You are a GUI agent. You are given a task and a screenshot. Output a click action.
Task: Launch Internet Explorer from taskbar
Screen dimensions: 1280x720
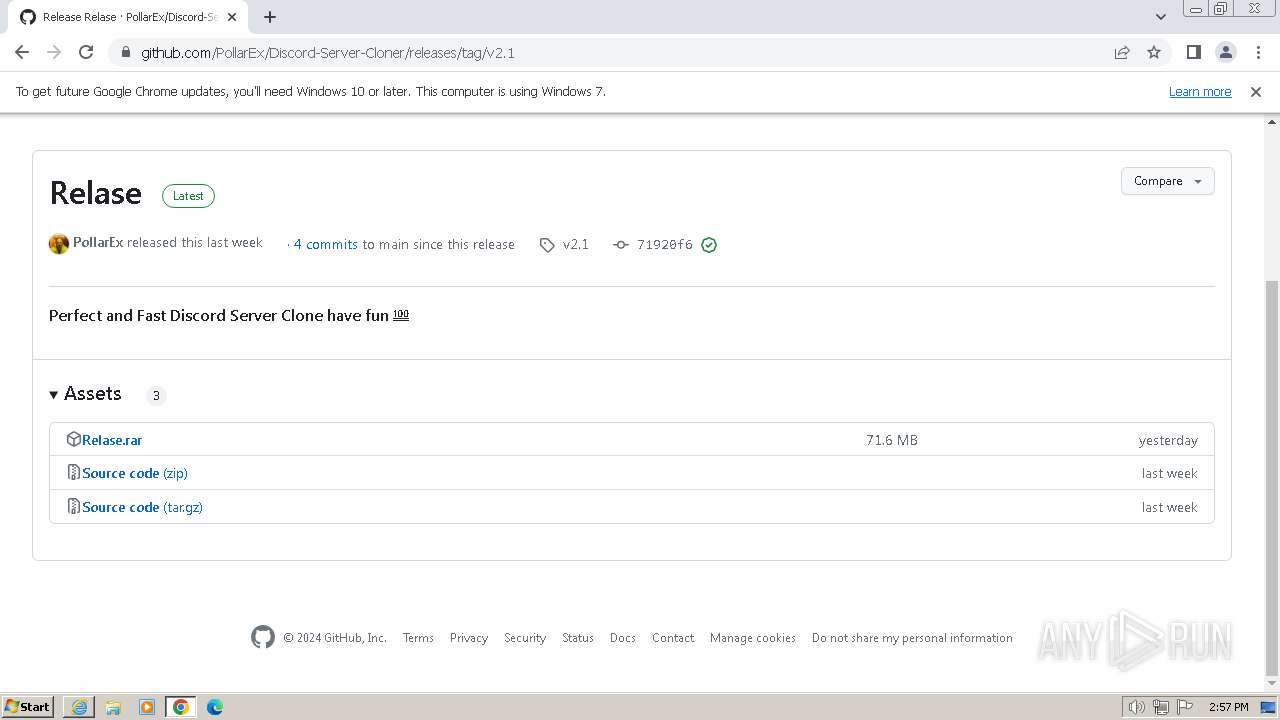click(79, 707)
